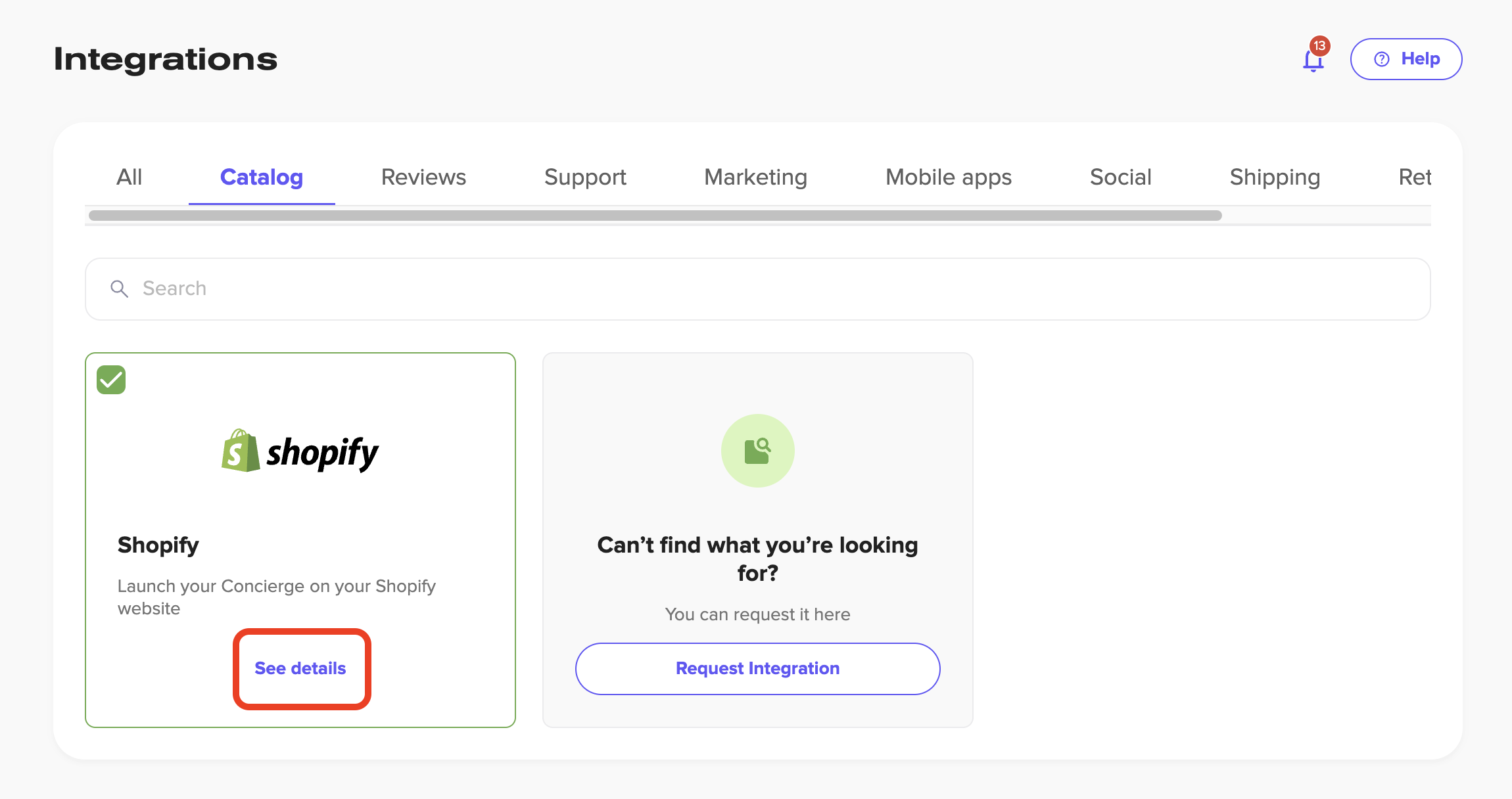Screen dimensions: 1512x799
Task: Select the Catalog tab
Action: pos(261,177)
